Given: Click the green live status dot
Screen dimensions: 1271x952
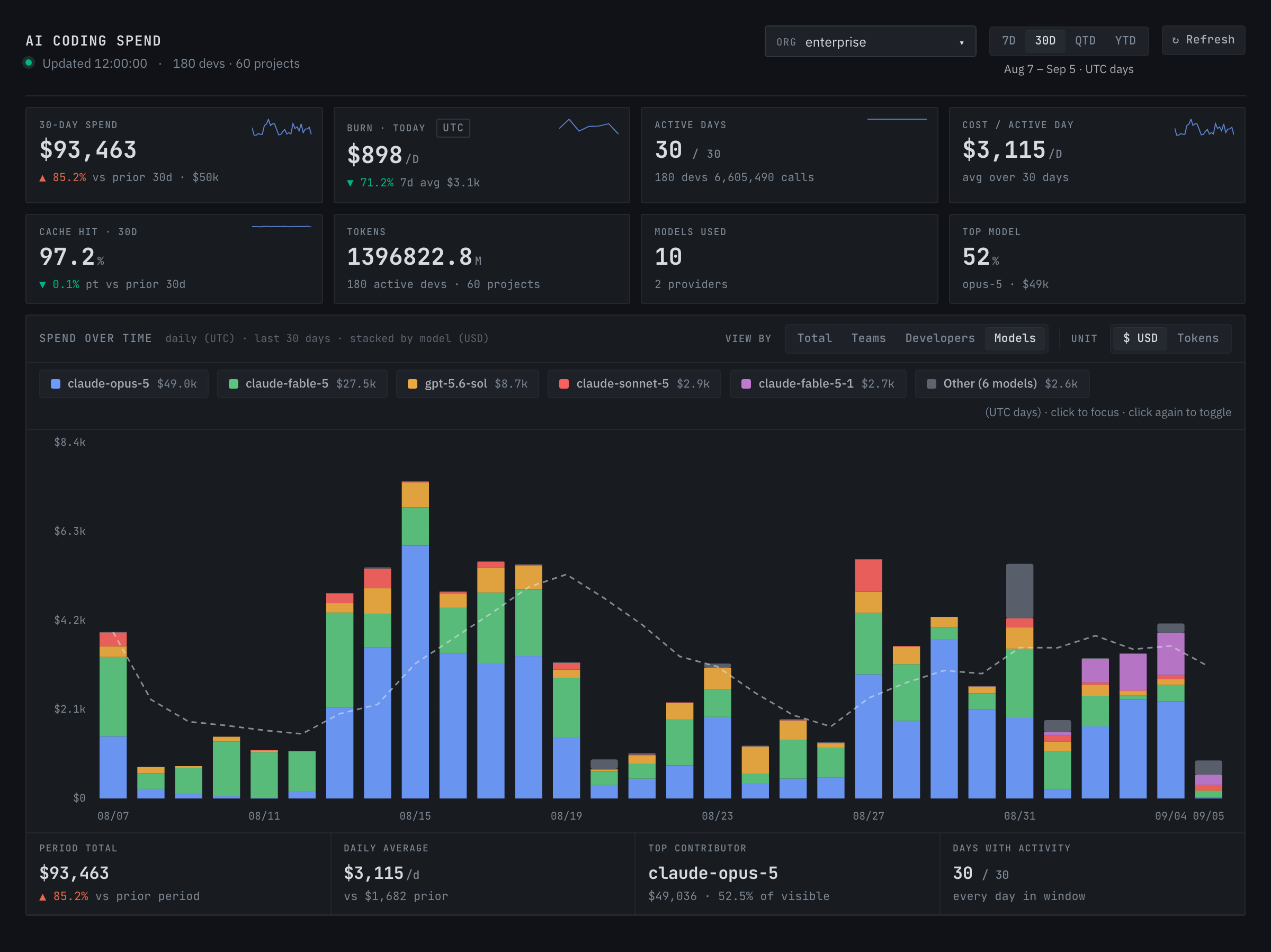Looking at the screenshot, I should click(x=29, y=62).
